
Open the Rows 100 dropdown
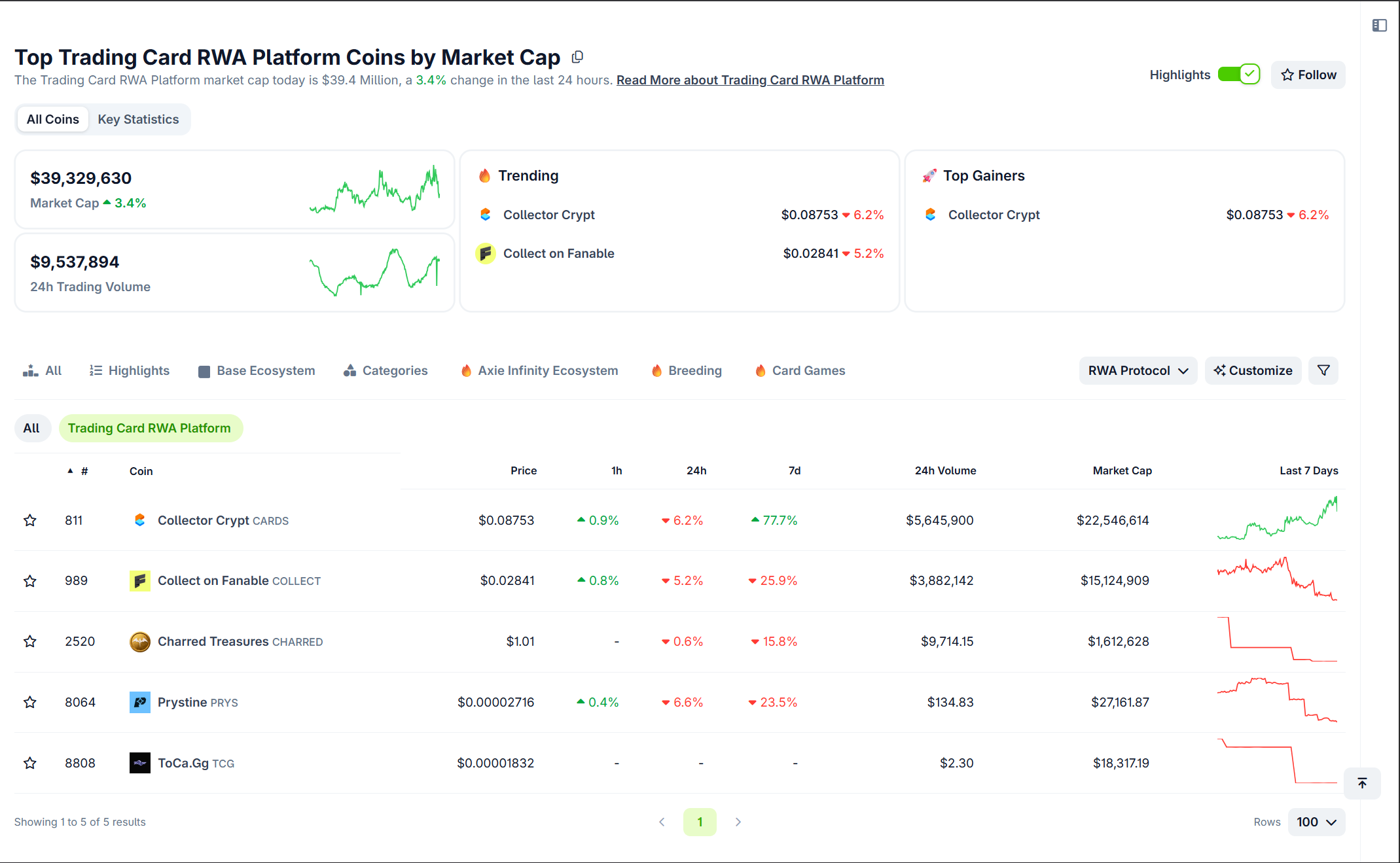[x=1316, y=822]
